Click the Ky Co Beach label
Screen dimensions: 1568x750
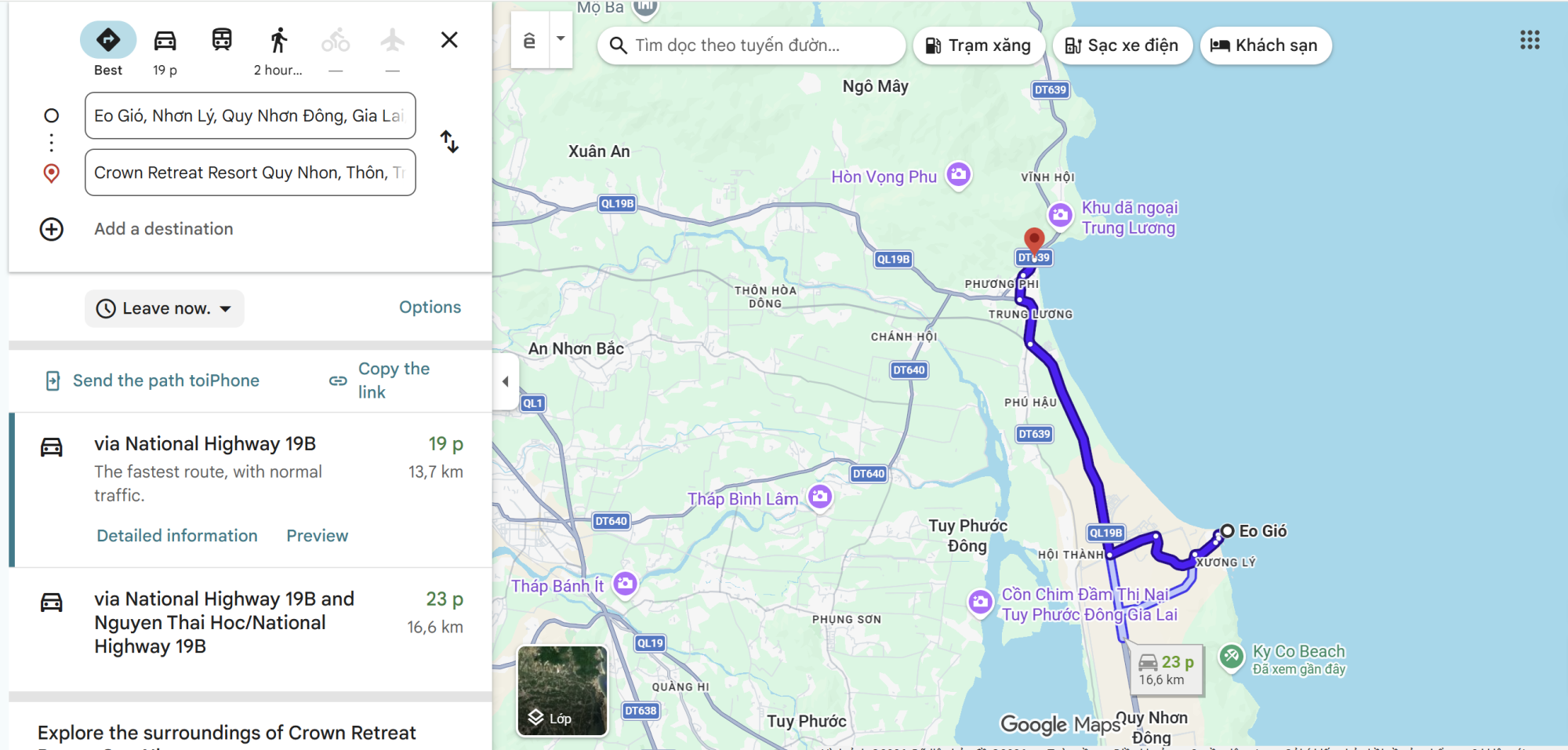point(1299,652)
